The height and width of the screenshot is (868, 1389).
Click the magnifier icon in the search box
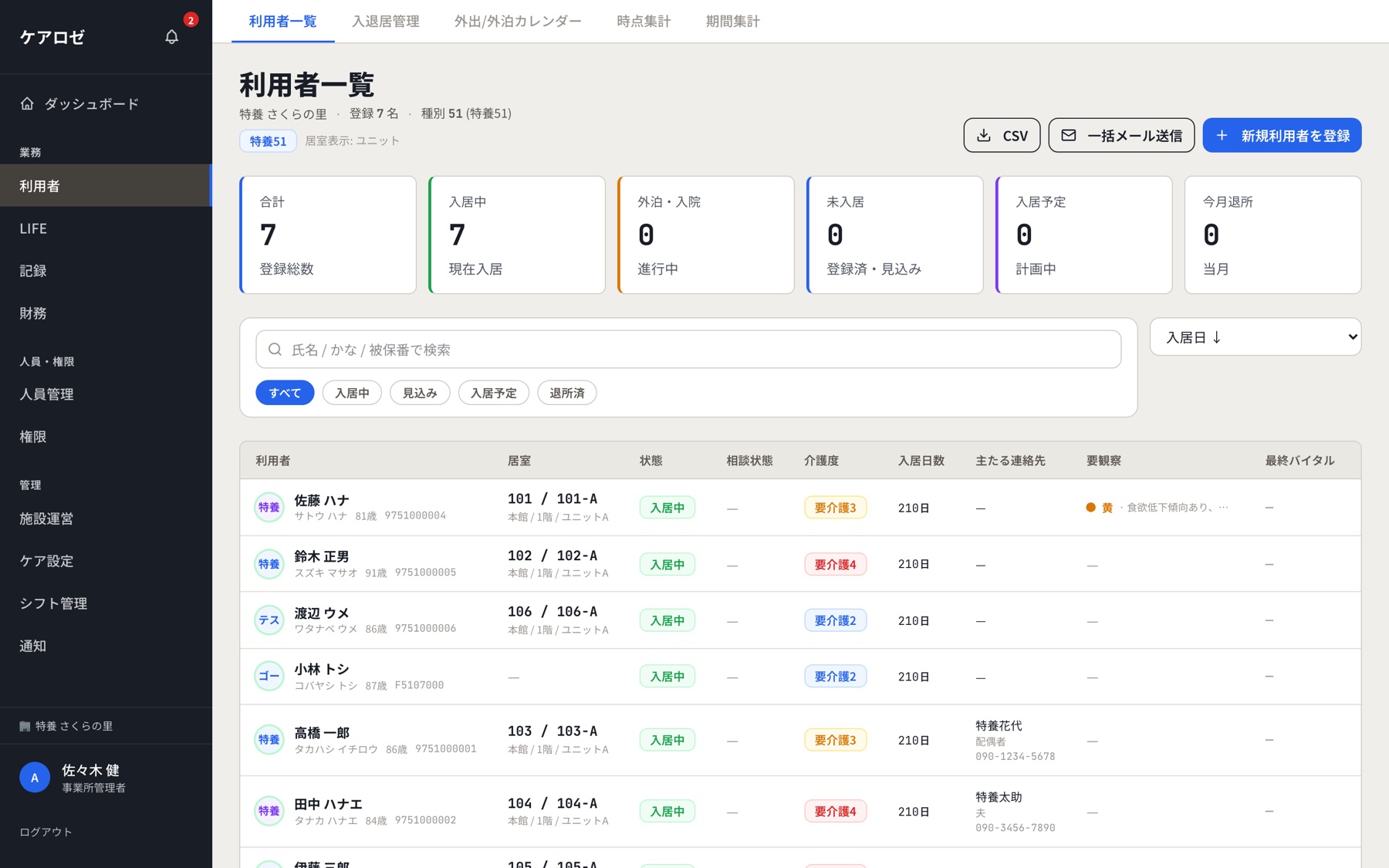[x=275, y=350]
